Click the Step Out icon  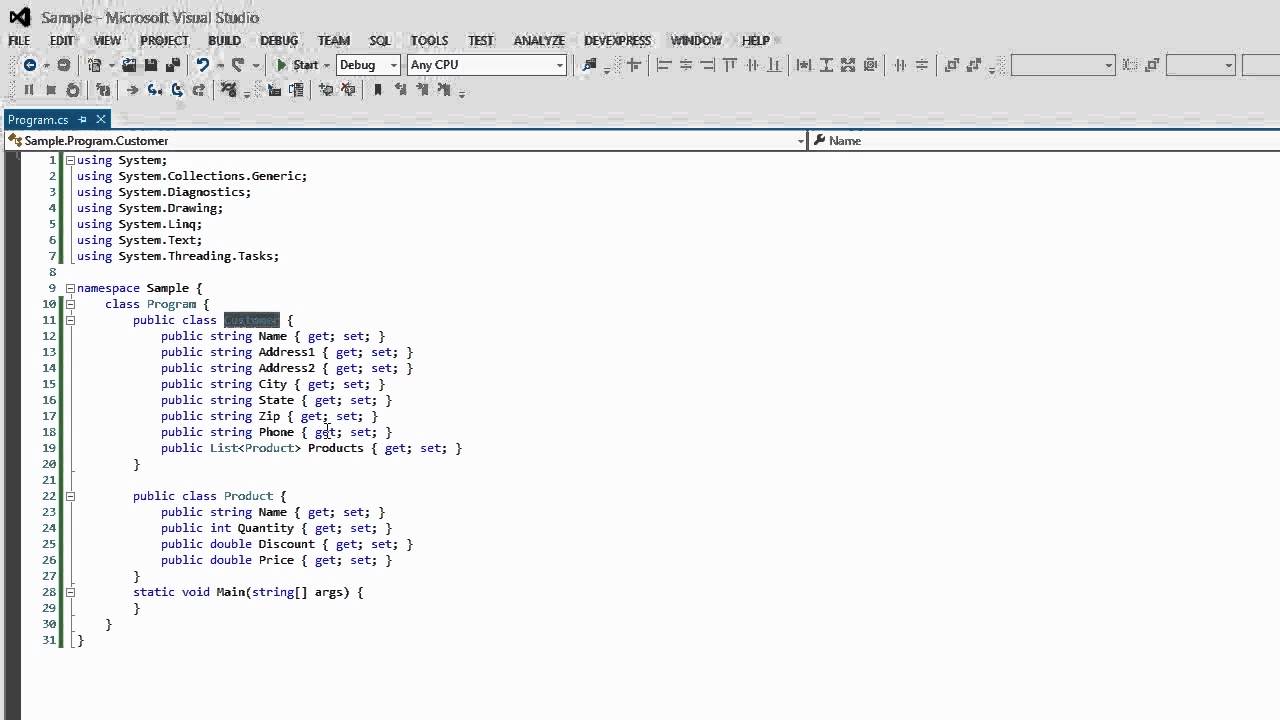tap(199, 90)
